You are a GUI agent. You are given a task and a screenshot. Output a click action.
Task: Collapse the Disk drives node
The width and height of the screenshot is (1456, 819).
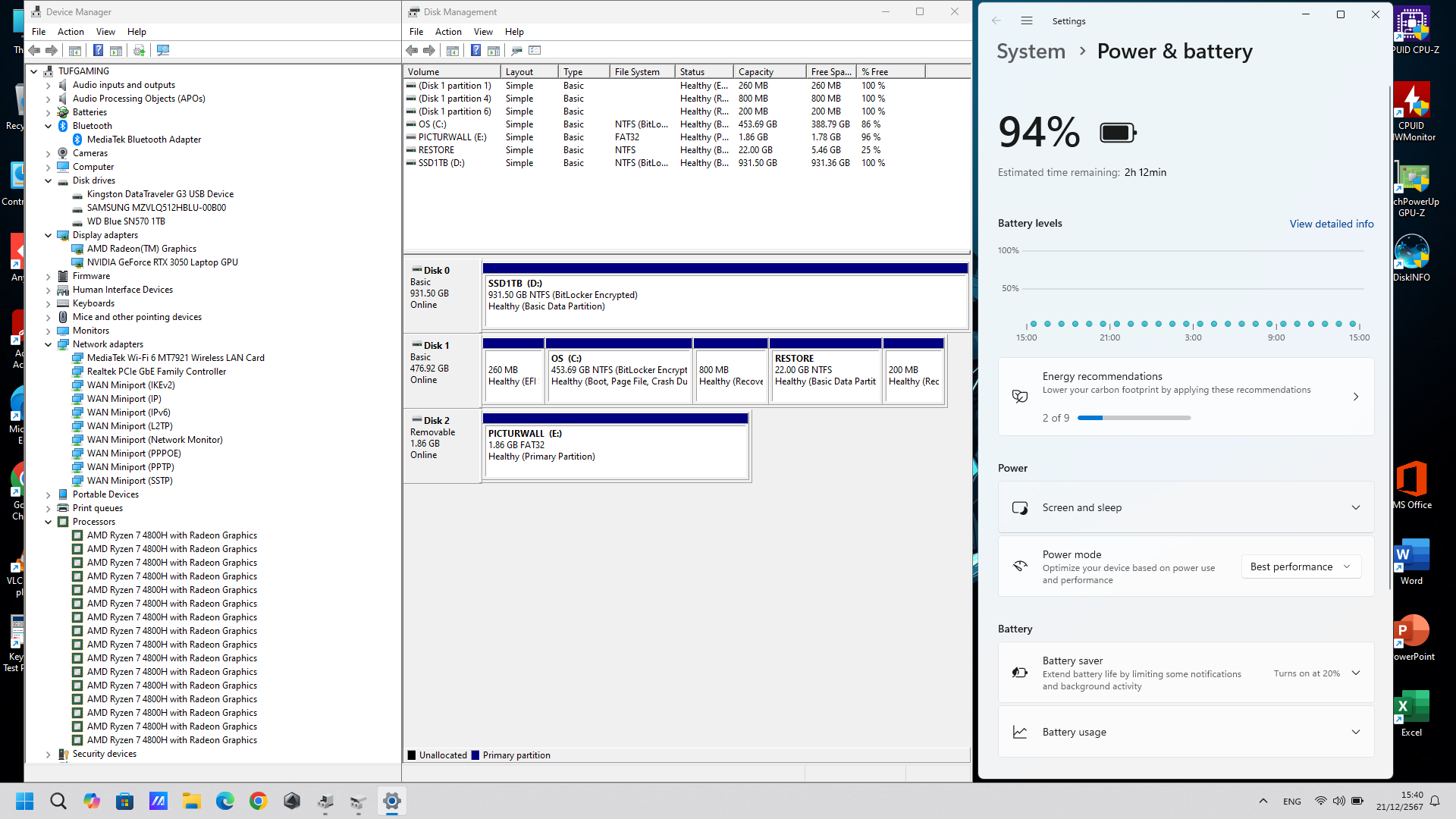(x=49, y=180)
